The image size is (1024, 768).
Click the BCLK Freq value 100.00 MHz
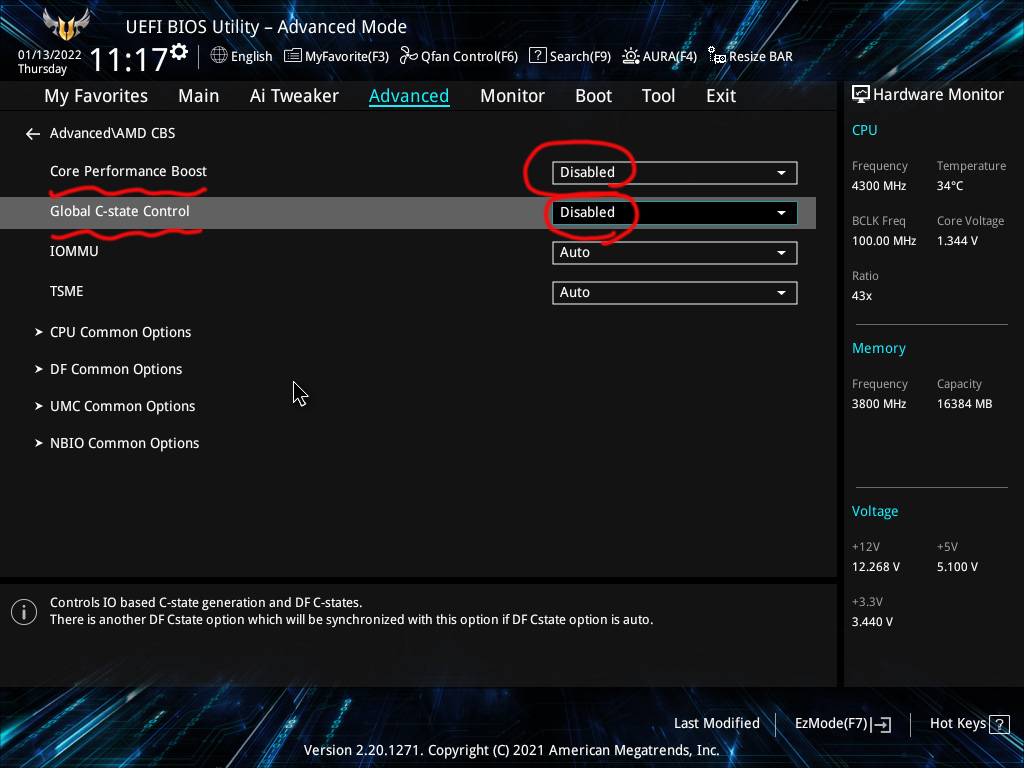tap(884, 241)
